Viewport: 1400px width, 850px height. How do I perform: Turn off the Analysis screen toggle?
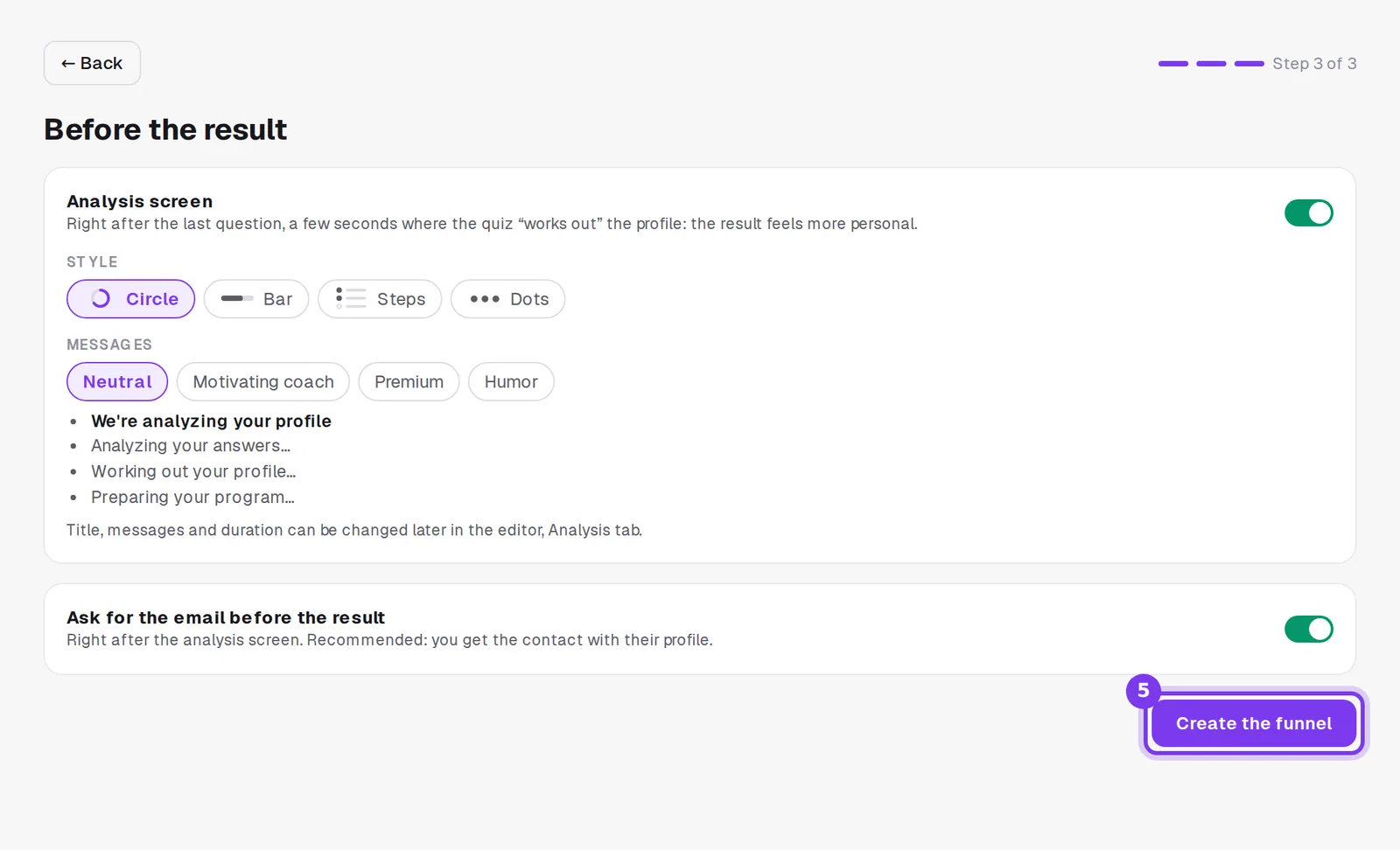coord(1308,212)
